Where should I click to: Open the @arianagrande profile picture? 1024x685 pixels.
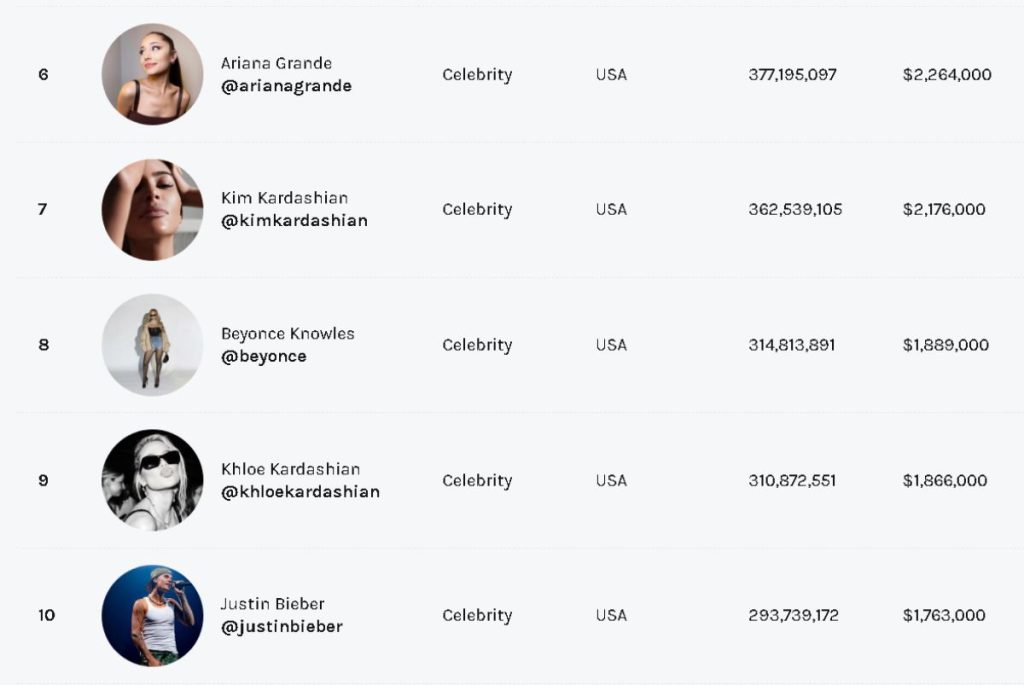(152, 74)
